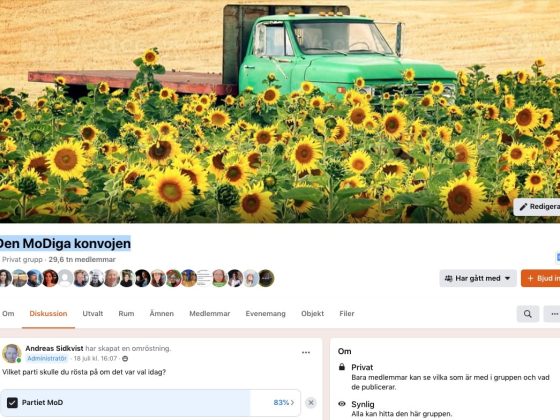The image size is (560, 420).
Task: Open the group search magnifier icon
Action: click(528, 314)
